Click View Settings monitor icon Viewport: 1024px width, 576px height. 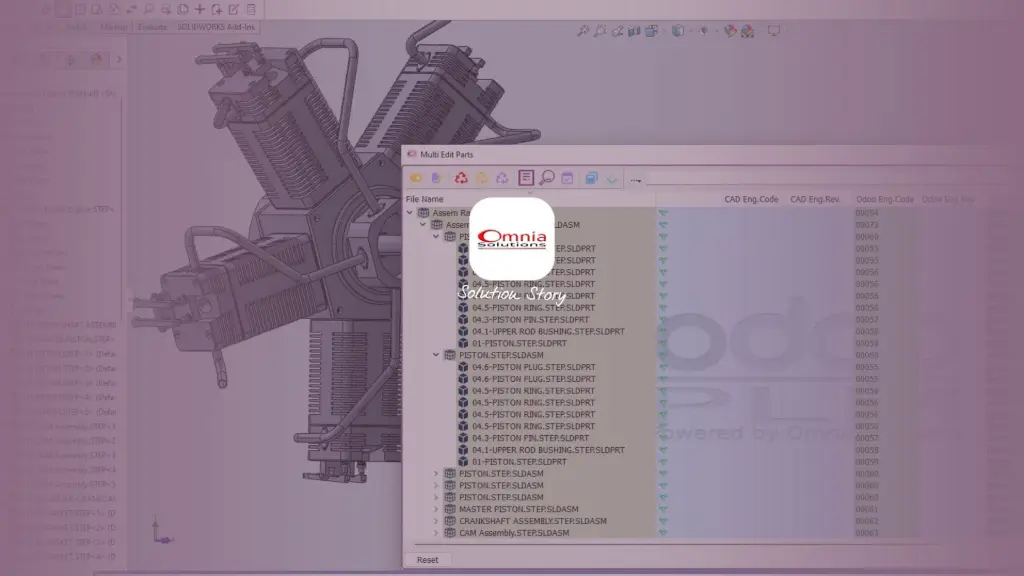click(x=774, y=31)
